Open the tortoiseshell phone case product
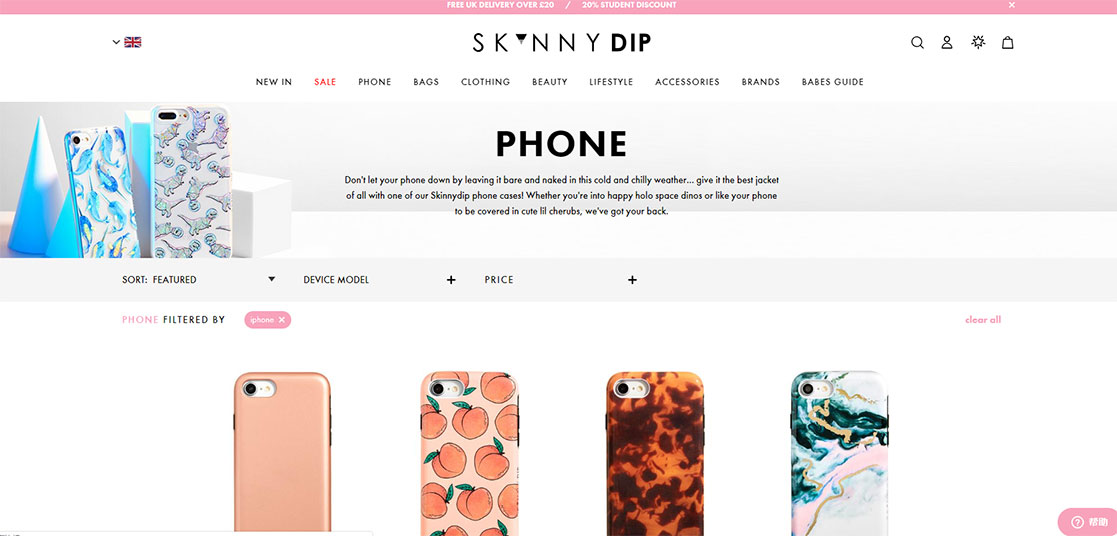This screenshot has width=1117, height=536. tap(655, 453)
